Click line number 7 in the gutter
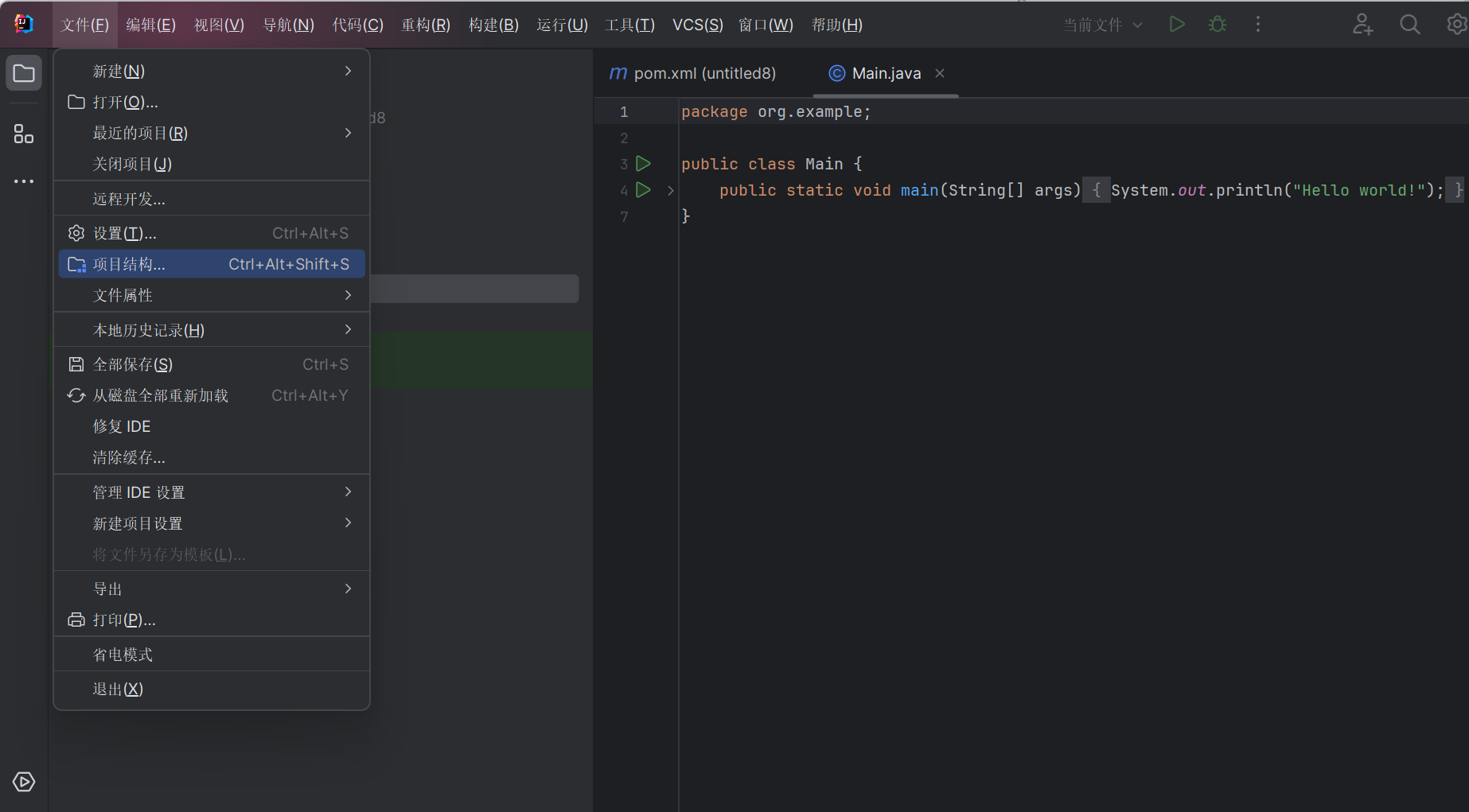This screenshot has height=812, width=1469. 624,216
